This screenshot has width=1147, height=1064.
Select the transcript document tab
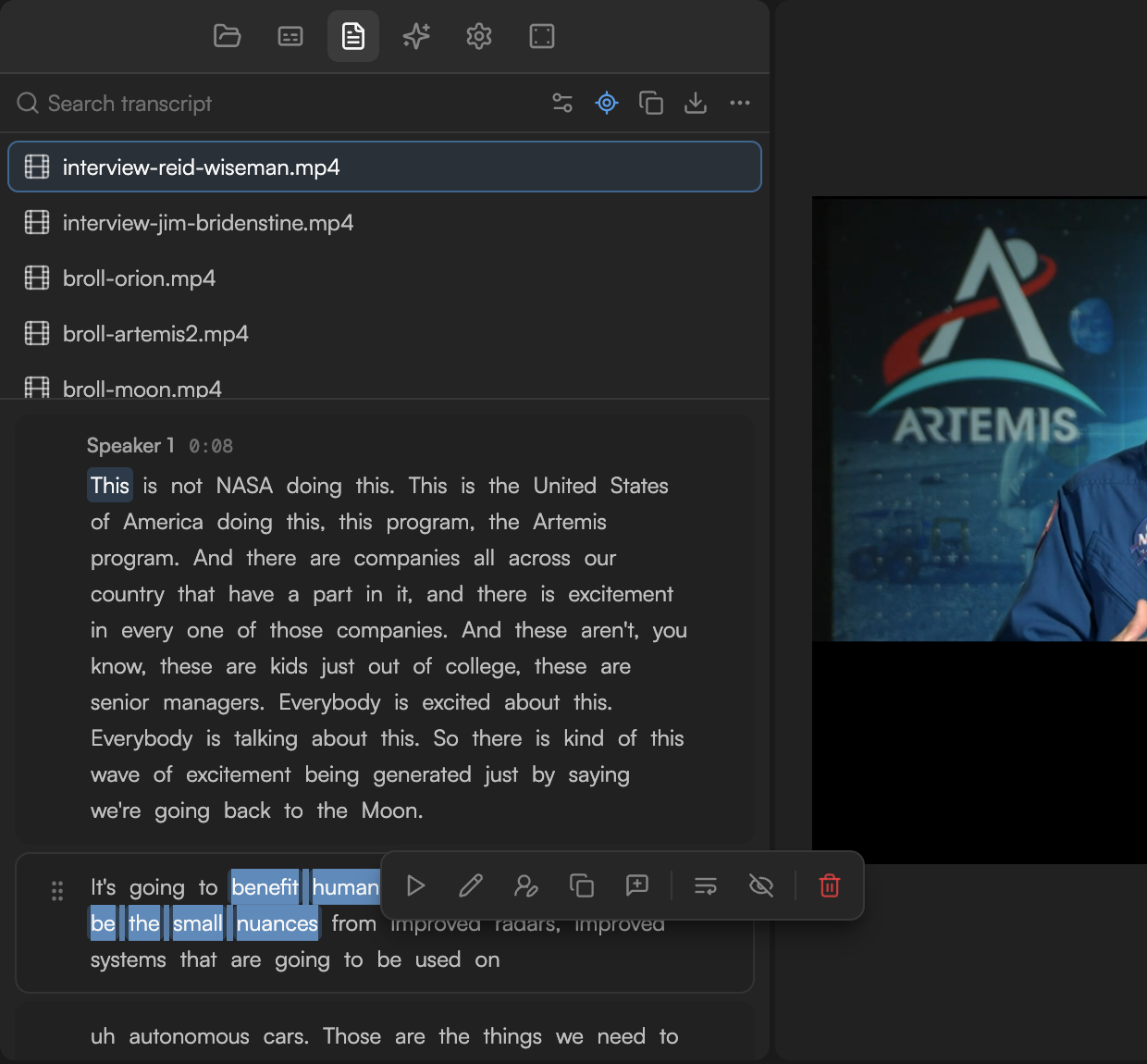pos(353,36)
